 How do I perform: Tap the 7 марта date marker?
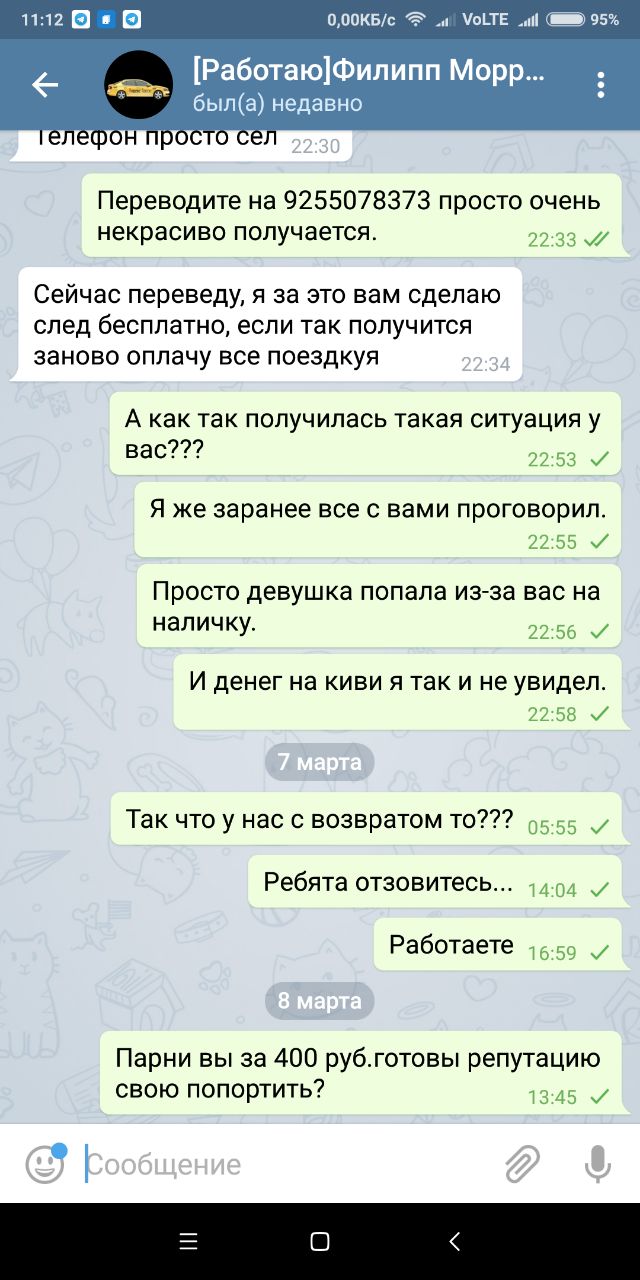tap(320, 762)
